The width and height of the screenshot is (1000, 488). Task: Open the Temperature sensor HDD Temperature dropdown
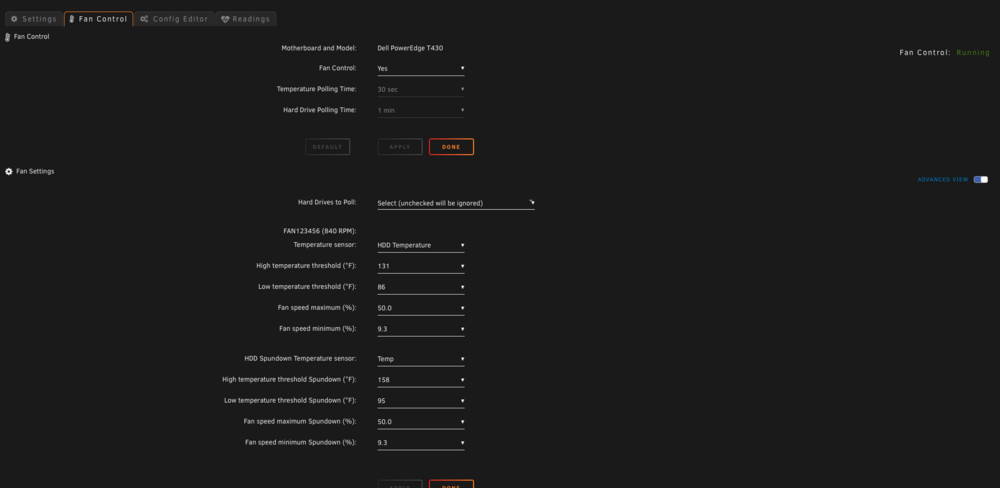pyautogui.click(x=421, y=245)
